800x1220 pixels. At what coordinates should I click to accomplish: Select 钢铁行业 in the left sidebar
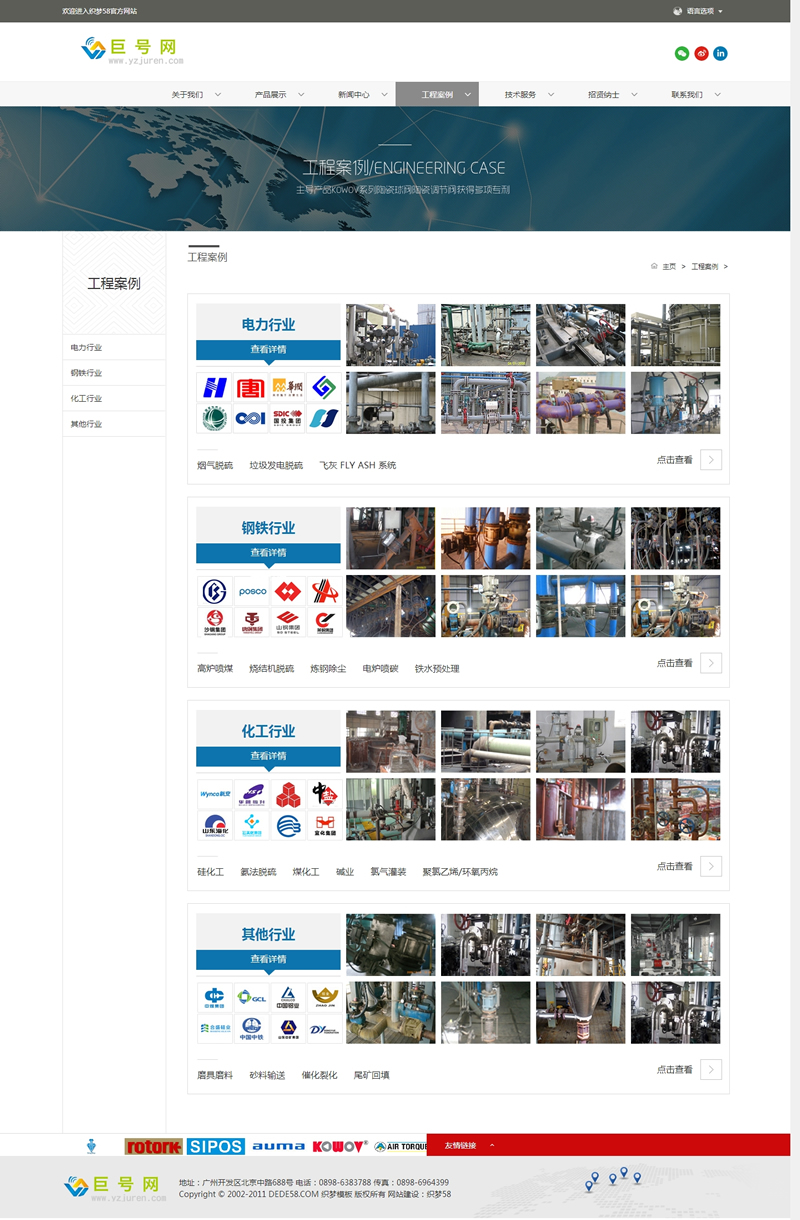tap(87, 373)
